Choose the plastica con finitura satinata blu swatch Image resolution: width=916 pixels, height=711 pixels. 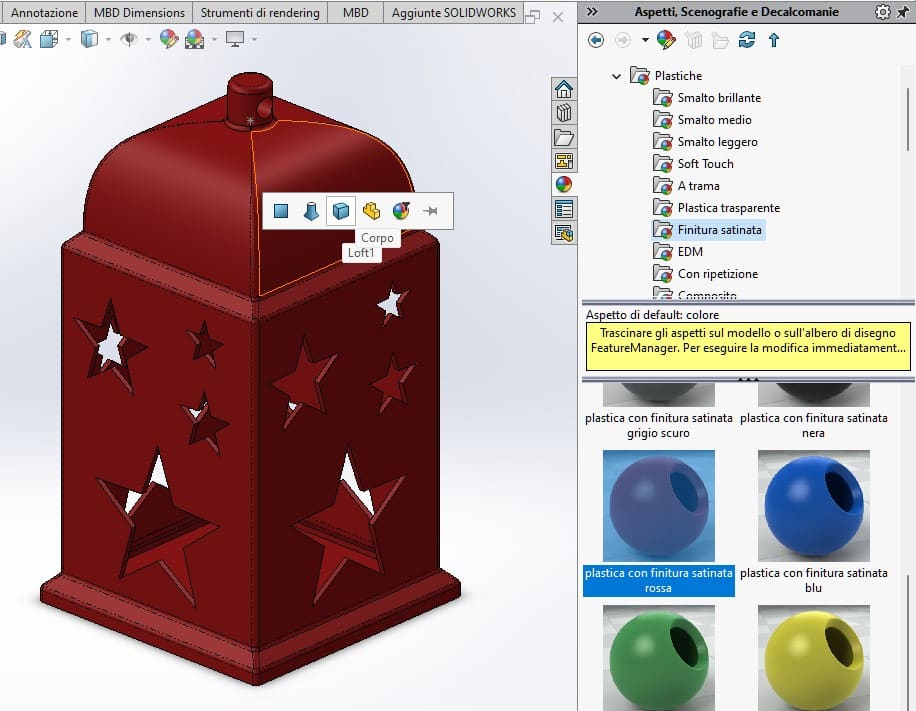coord(813,505)
